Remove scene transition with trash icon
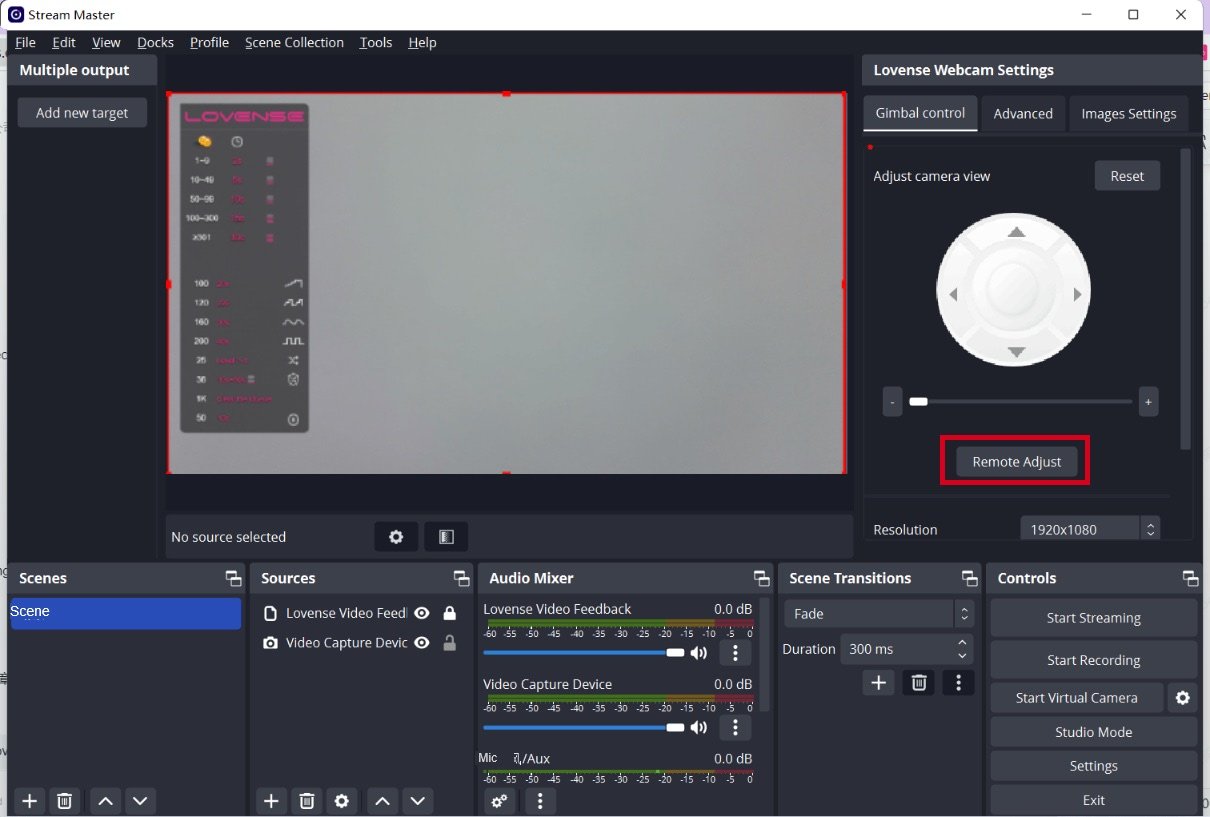This screenshot has width=1210, height=817. point(919,682)
